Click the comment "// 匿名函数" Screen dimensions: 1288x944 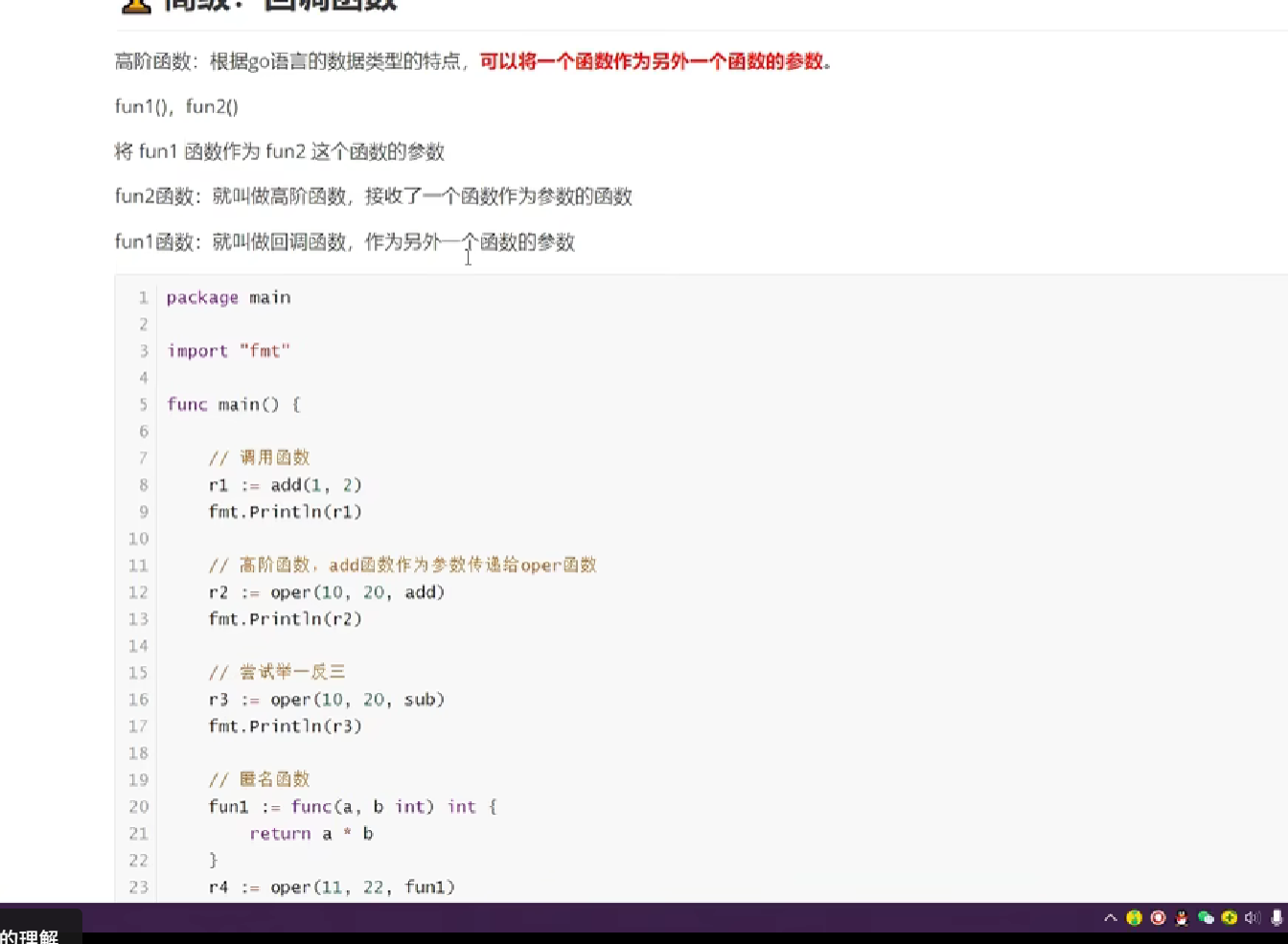[x=259, y=780]
